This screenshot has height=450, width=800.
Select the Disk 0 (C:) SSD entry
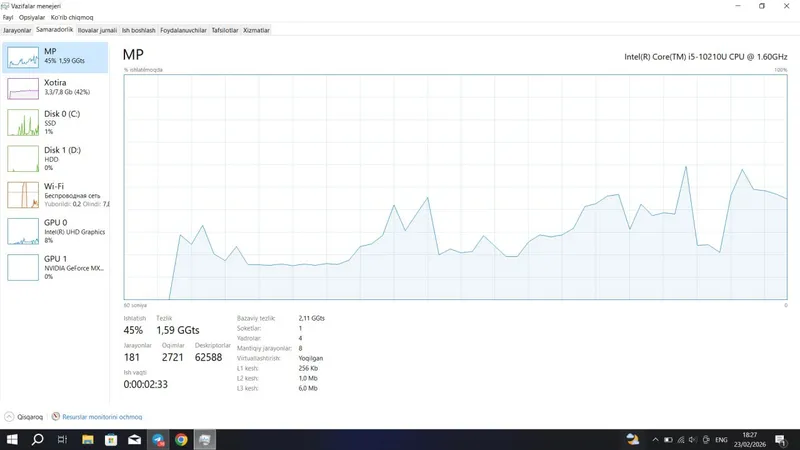(55, 122)
